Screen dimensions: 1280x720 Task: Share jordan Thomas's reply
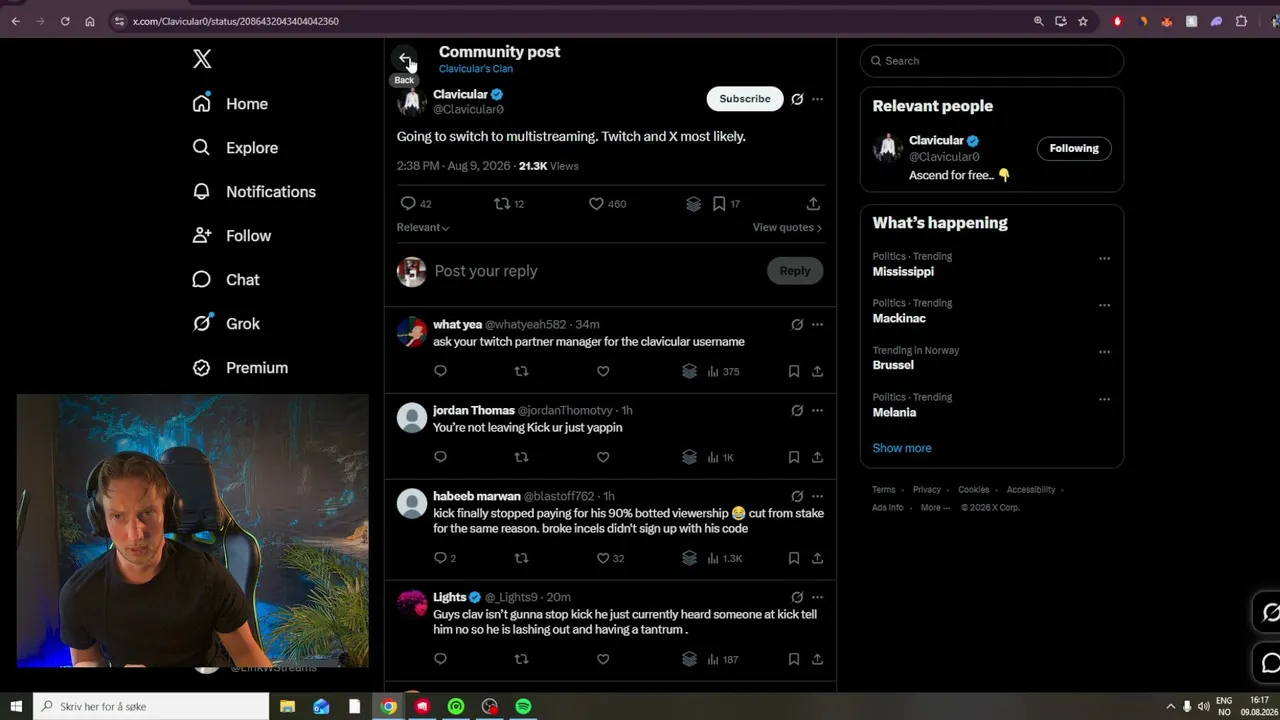click(x=817, y=457)
